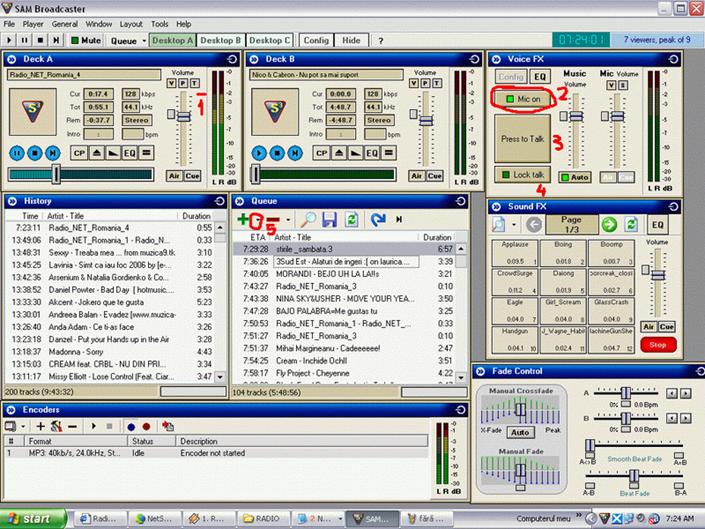Click the green plus icon in Queue
The image size is (705, 529).
(243, 219)
